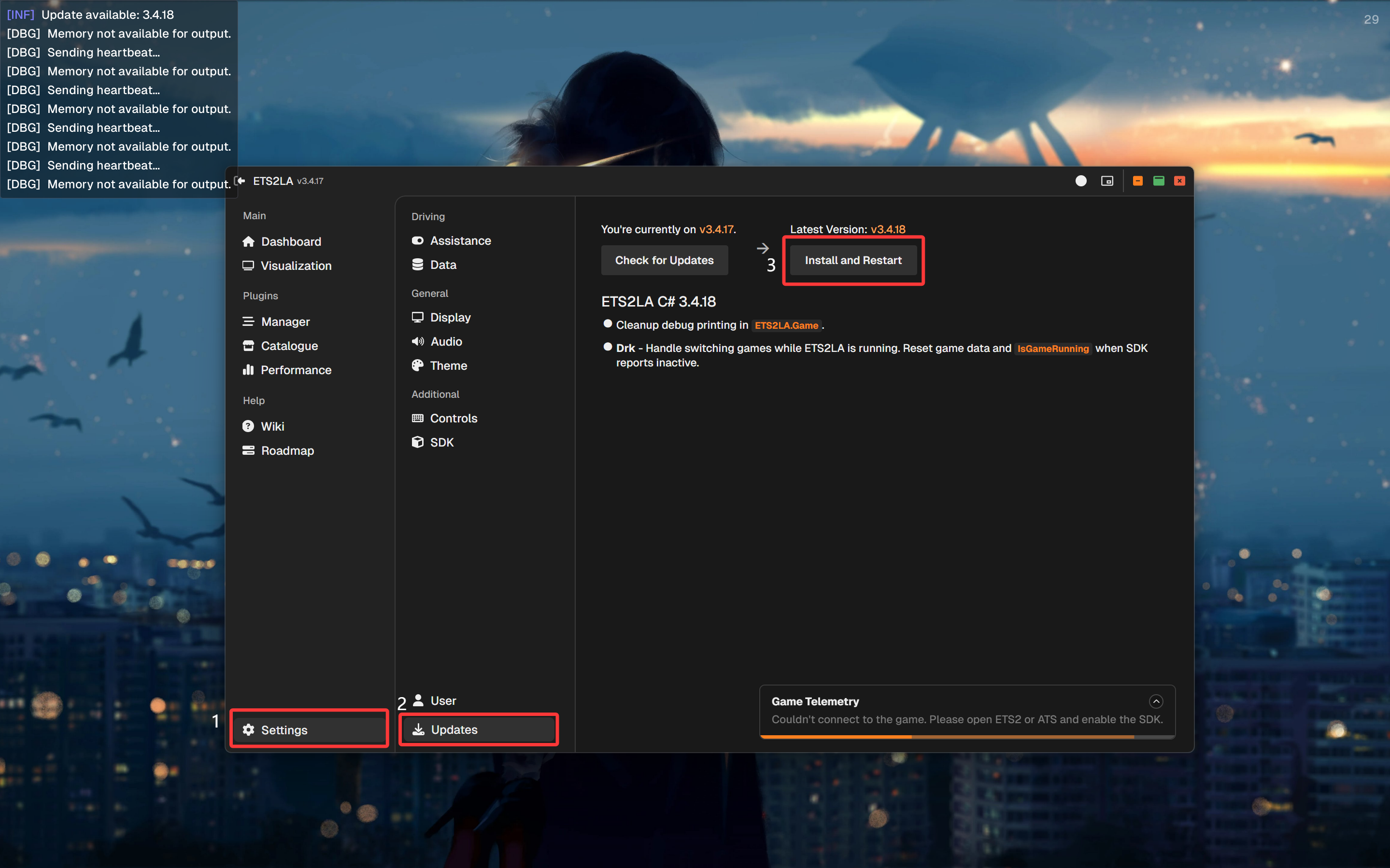Select the Updates settings entry
This screenshot has width=1390, height=868.
[x=480, y=729]
